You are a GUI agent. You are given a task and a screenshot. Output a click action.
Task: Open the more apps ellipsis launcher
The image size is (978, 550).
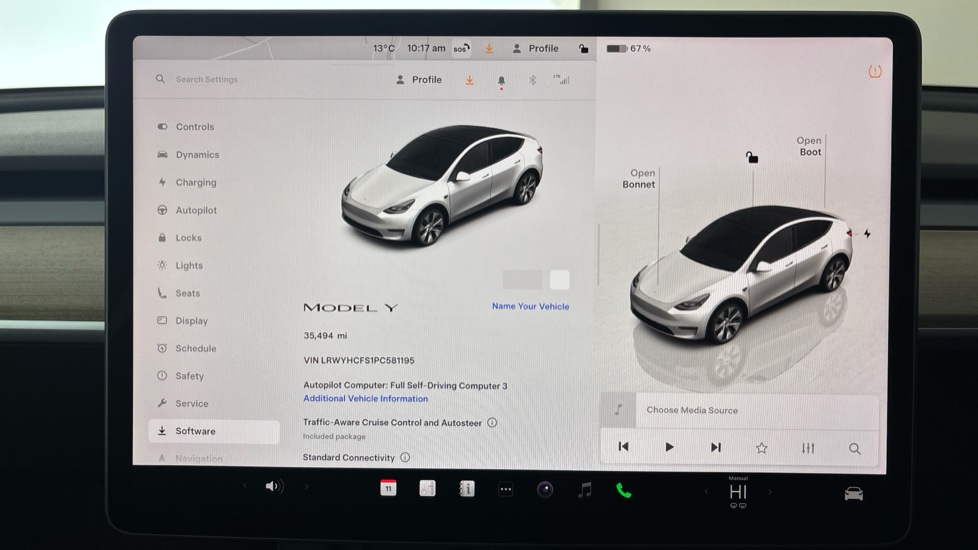point(506,490)
